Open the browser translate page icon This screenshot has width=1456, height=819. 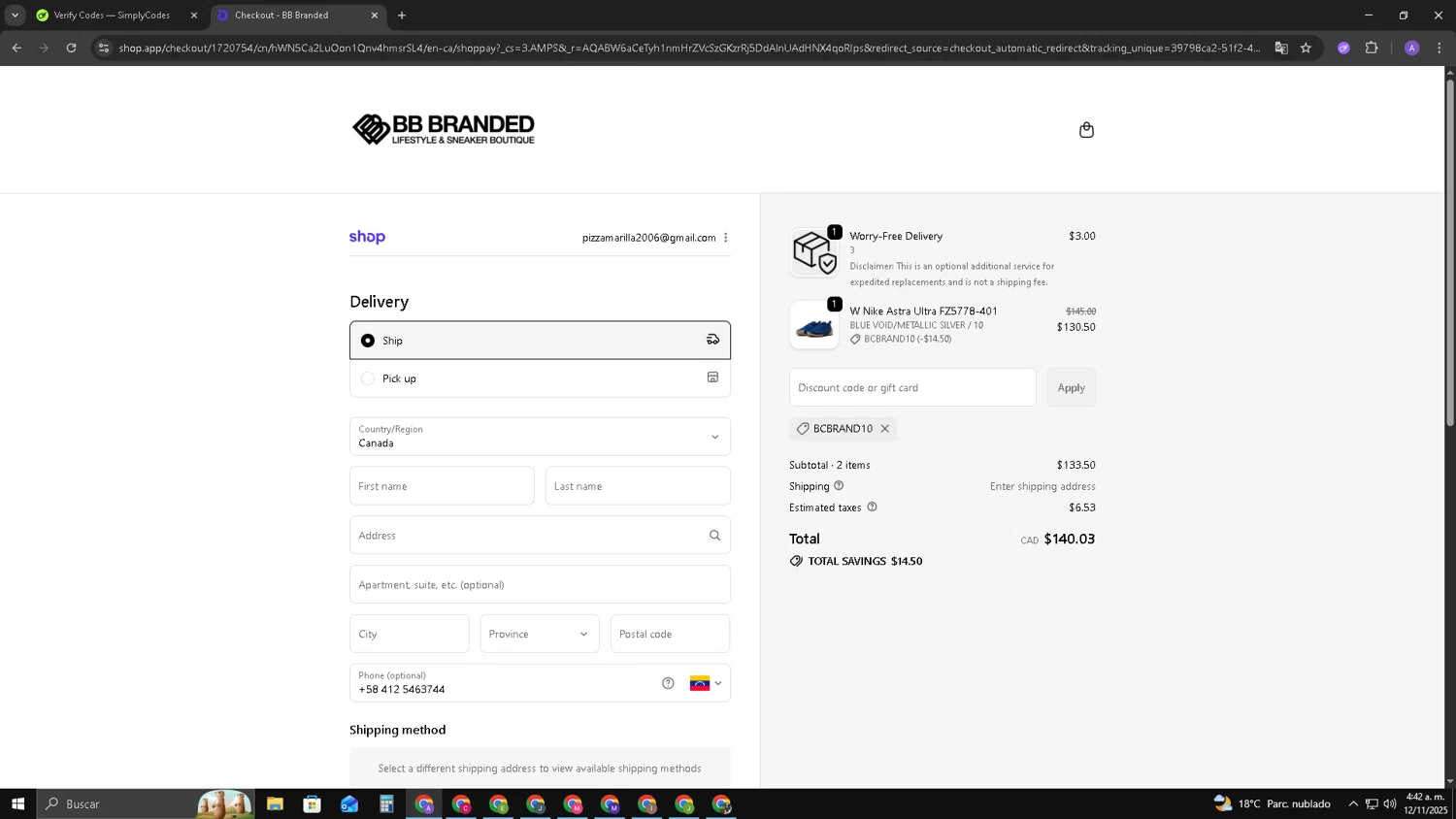pyautogui.click(x=1281, y=48)
